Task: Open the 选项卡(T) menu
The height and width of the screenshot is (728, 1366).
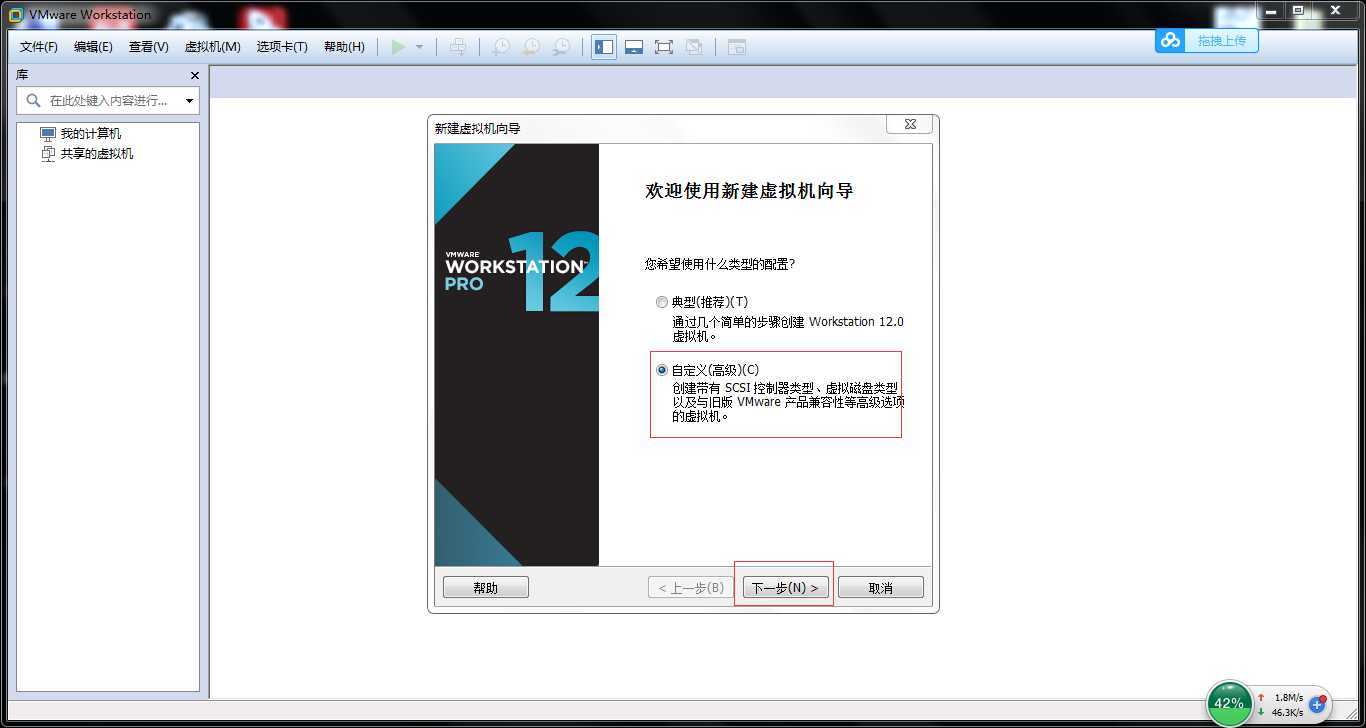Action: [282, 47]
